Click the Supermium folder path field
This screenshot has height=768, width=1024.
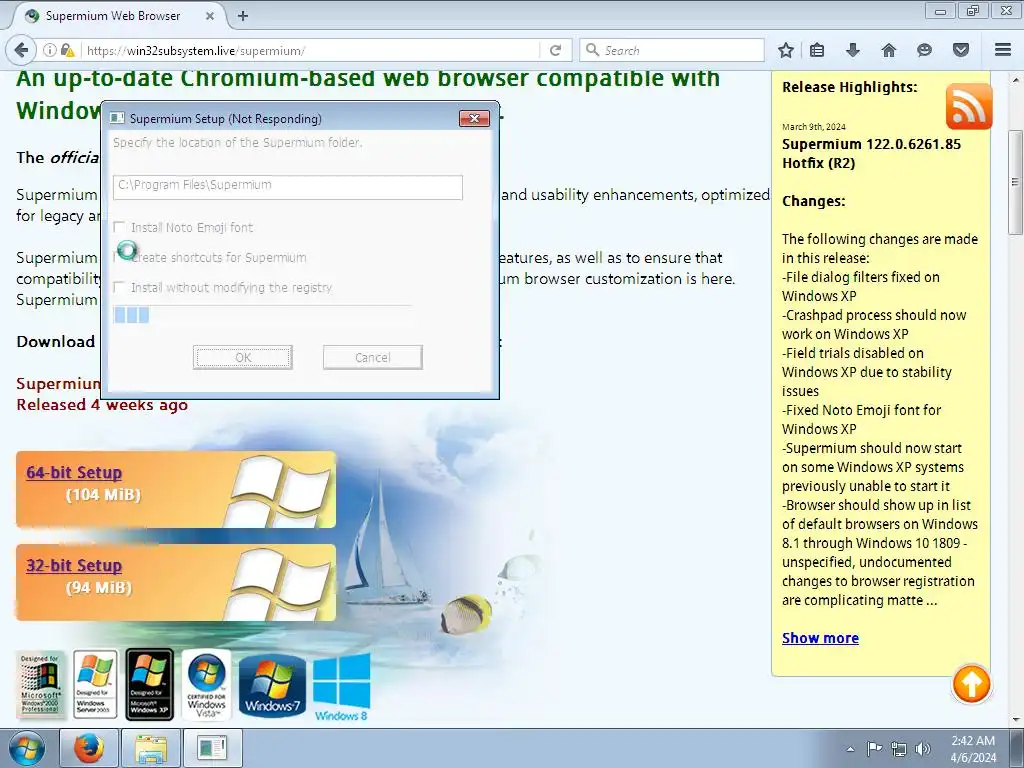[x=288, y=187]
